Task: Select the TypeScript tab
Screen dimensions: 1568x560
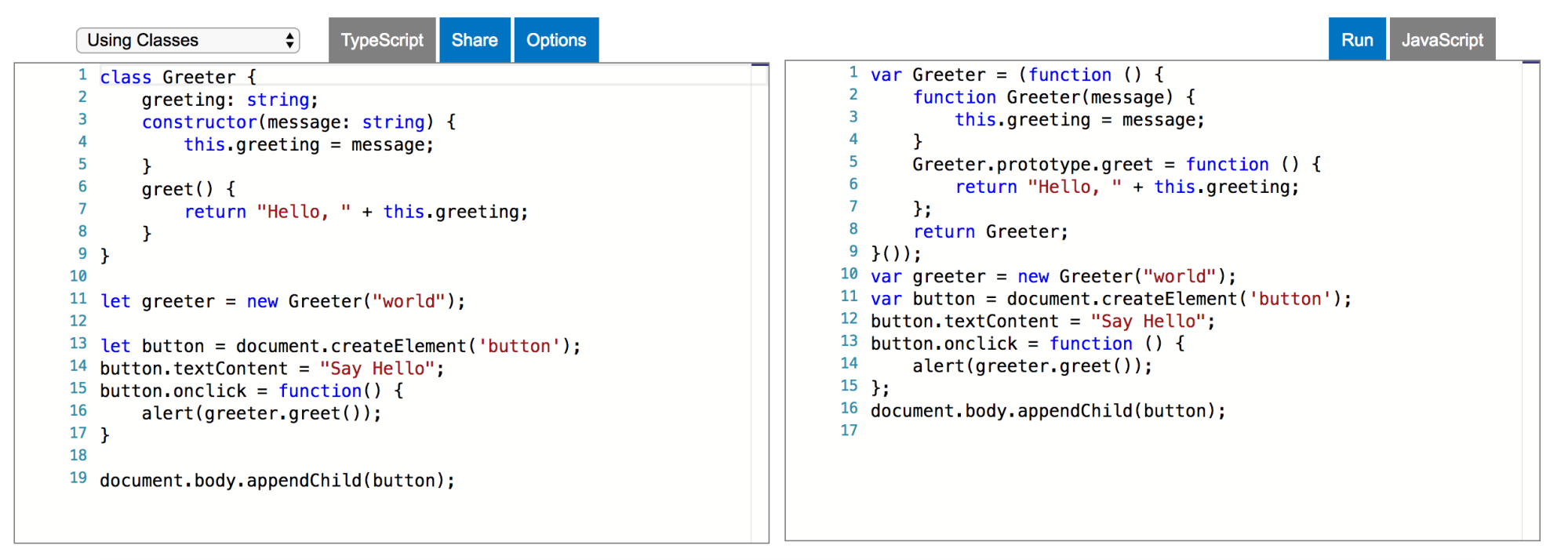Action: point(382,40)
